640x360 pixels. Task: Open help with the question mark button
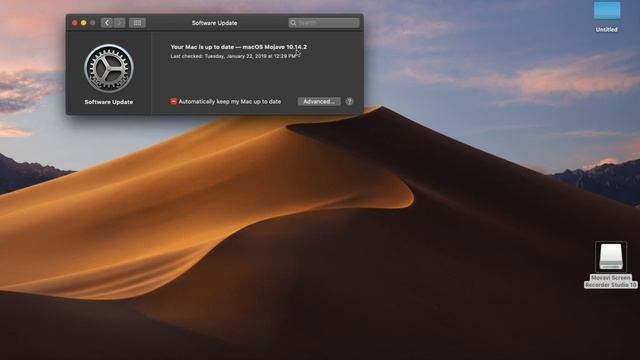tap(349, 102)
